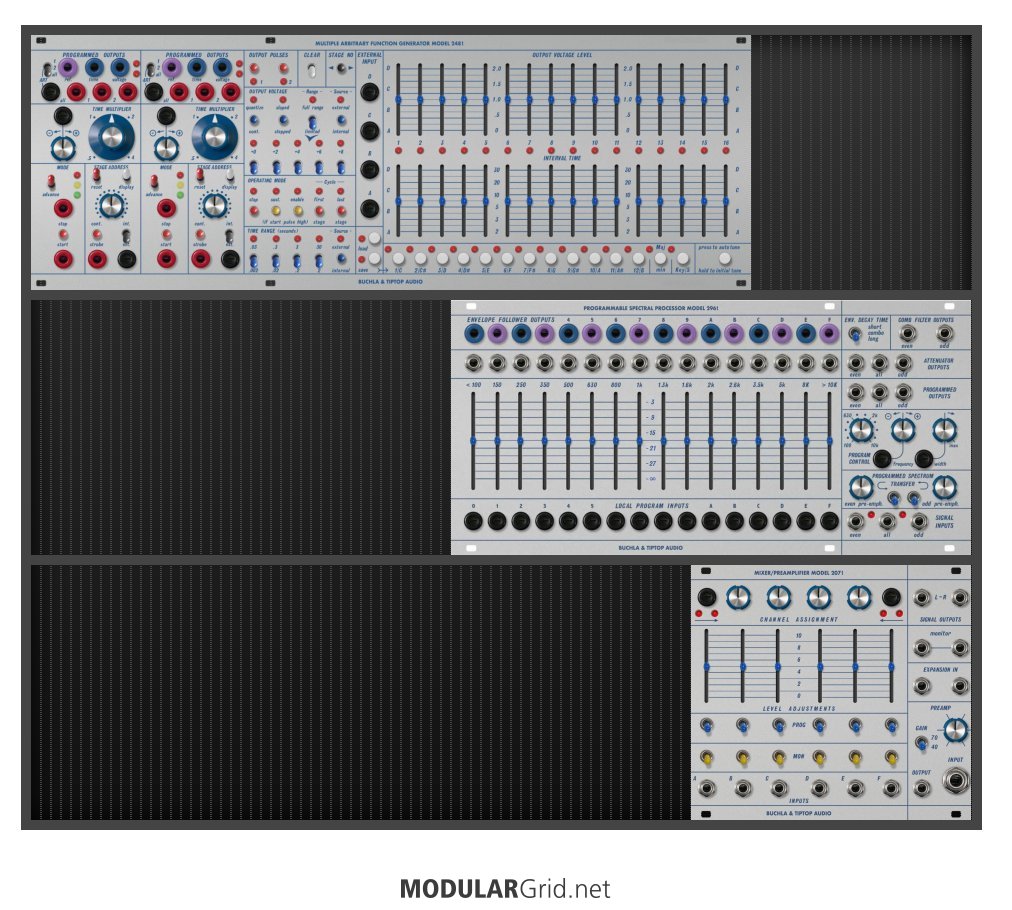The width and height of the screenshot is (1012, 910).
Task: Click the width max knob on 296t
Action: [x=944, y=429]
